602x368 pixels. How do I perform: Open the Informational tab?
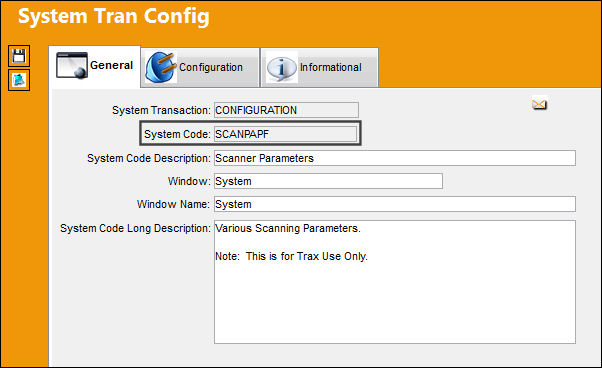point(319,68)
